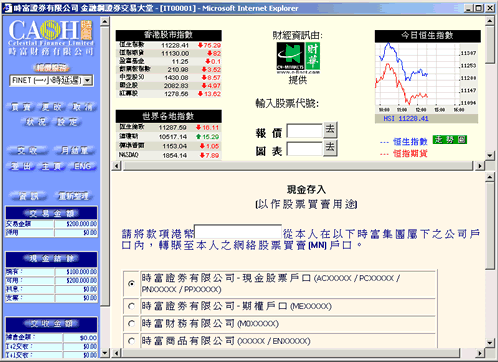Select 期權戶口 (MEXXXXXX) radio option

point(132,306)
